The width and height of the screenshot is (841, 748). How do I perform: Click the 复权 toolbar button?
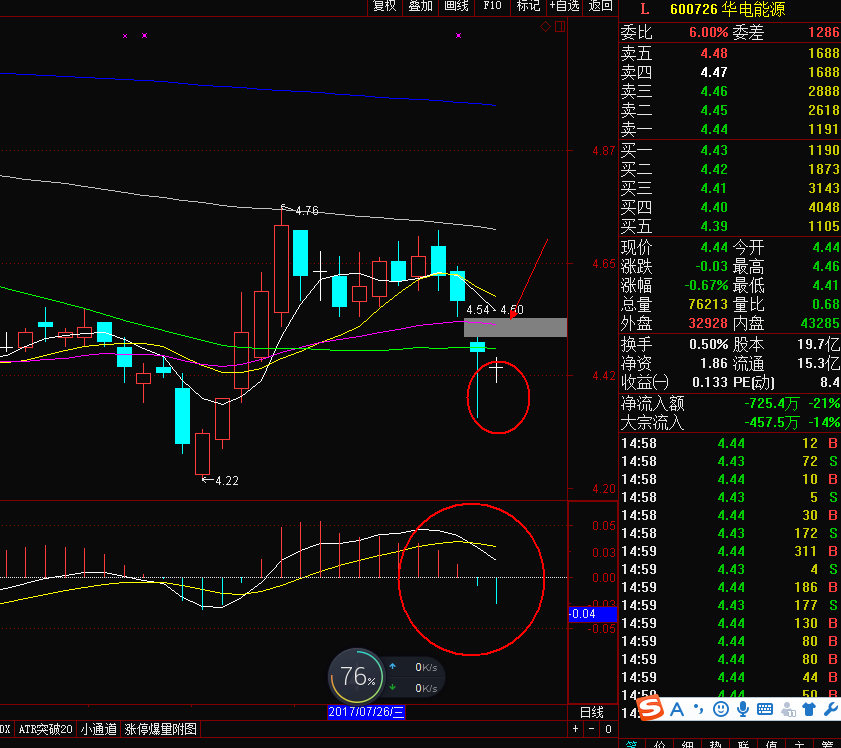pyautogui.click(x=384, y=6)
